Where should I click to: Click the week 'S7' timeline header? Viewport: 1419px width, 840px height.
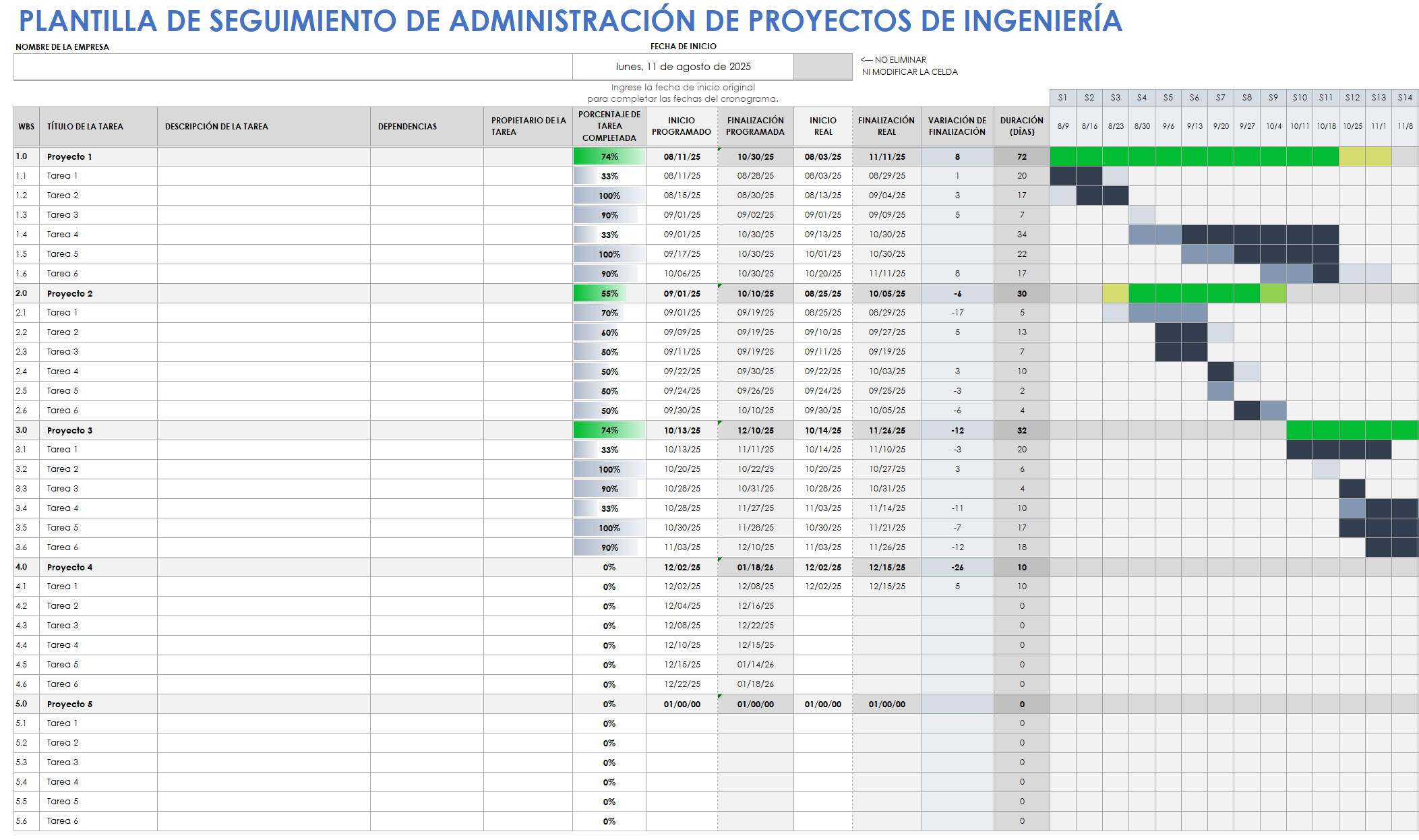(x=1221, y=98)
